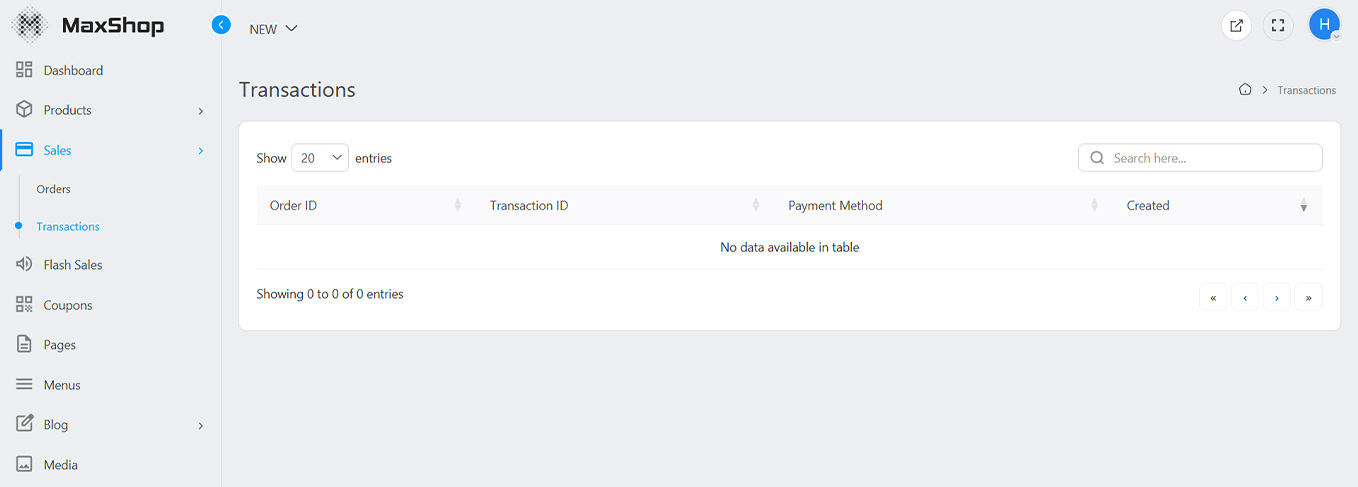Open the external link icon in header

pyautogui.click(x=1237, y=26)
